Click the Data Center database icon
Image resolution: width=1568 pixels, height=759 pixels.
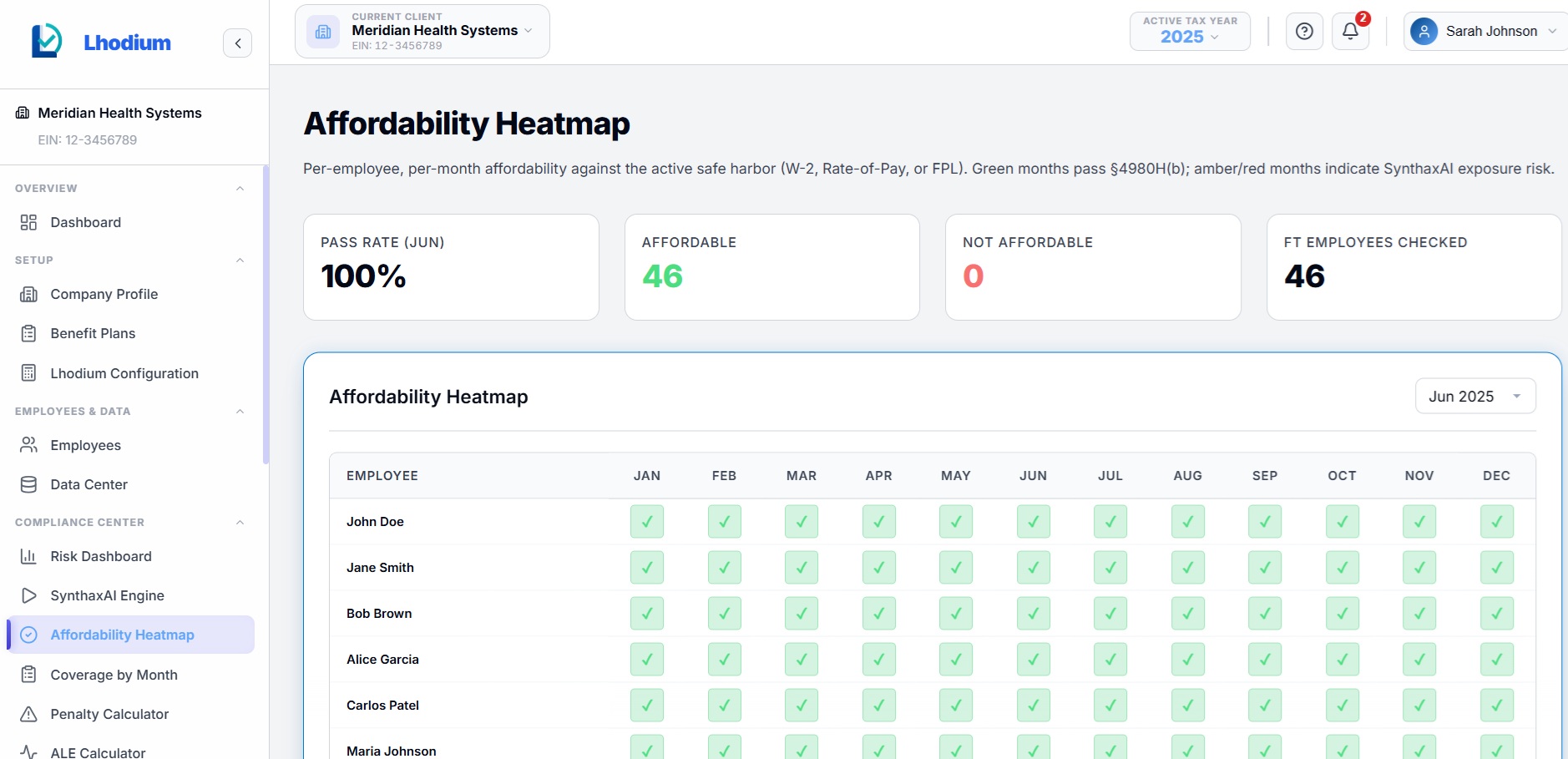[29, 484]
